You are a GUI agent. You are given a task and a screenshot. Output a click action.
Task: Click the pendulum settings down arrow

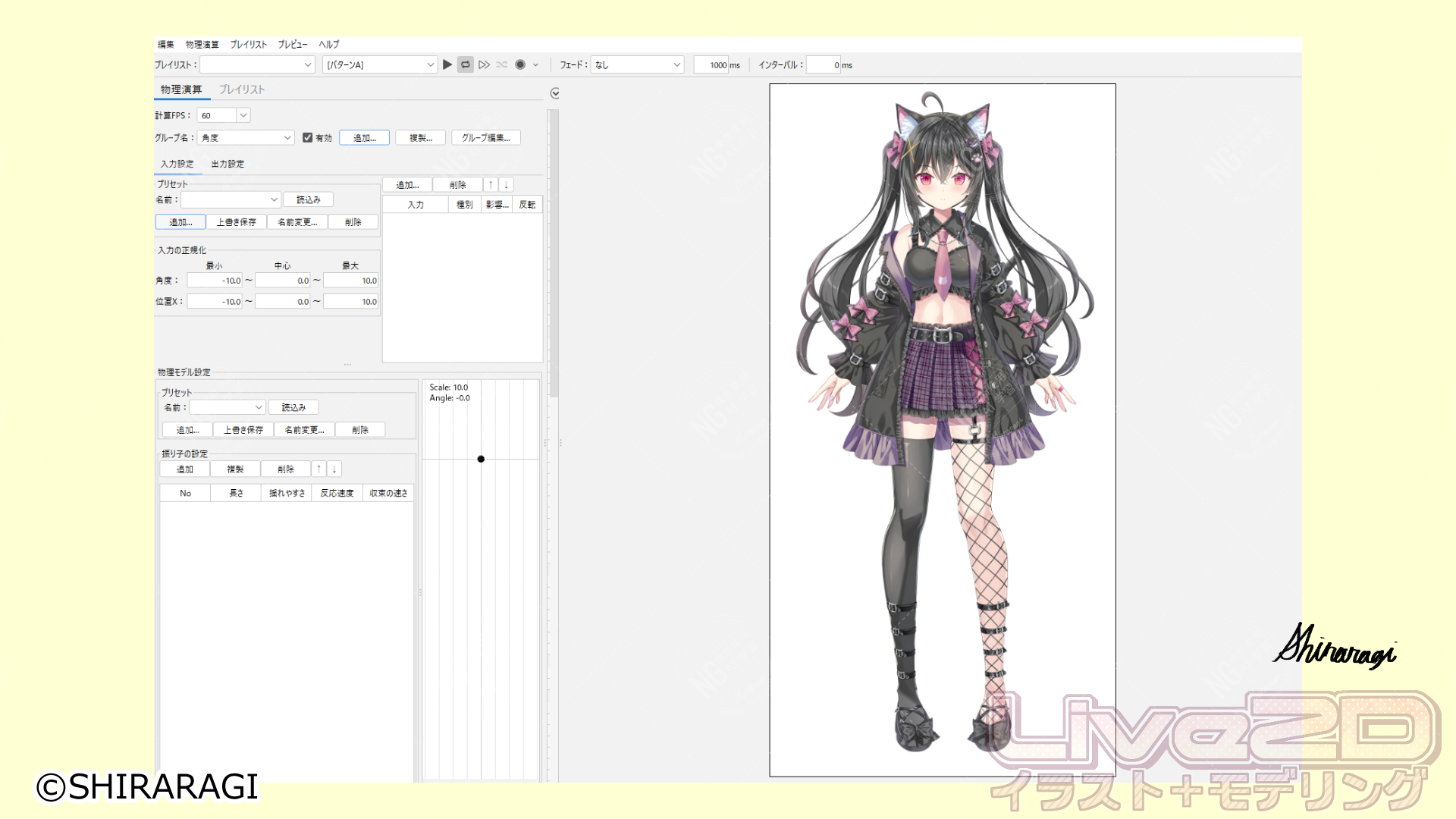(x=334, y=469)
